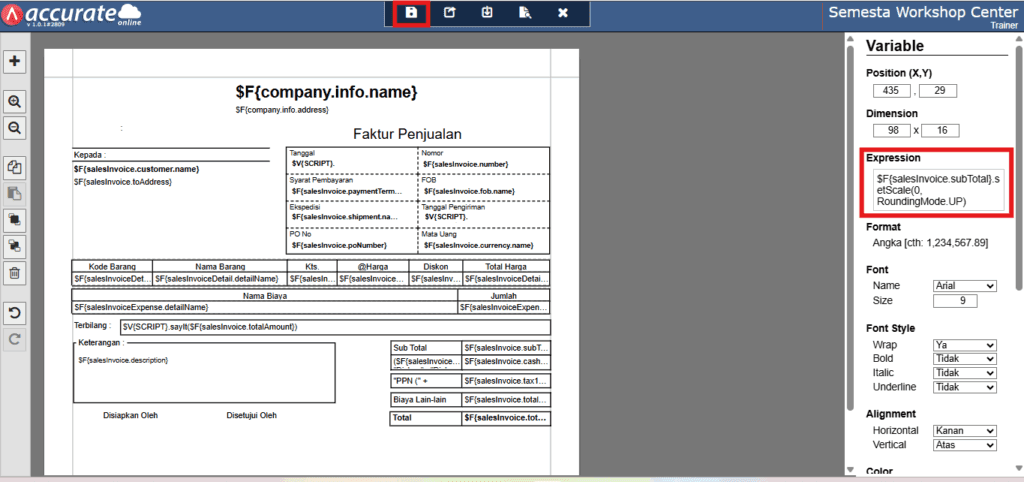Close the designer with the X icon
Screen dimensions: 1024x482
(x=563, y=13)
